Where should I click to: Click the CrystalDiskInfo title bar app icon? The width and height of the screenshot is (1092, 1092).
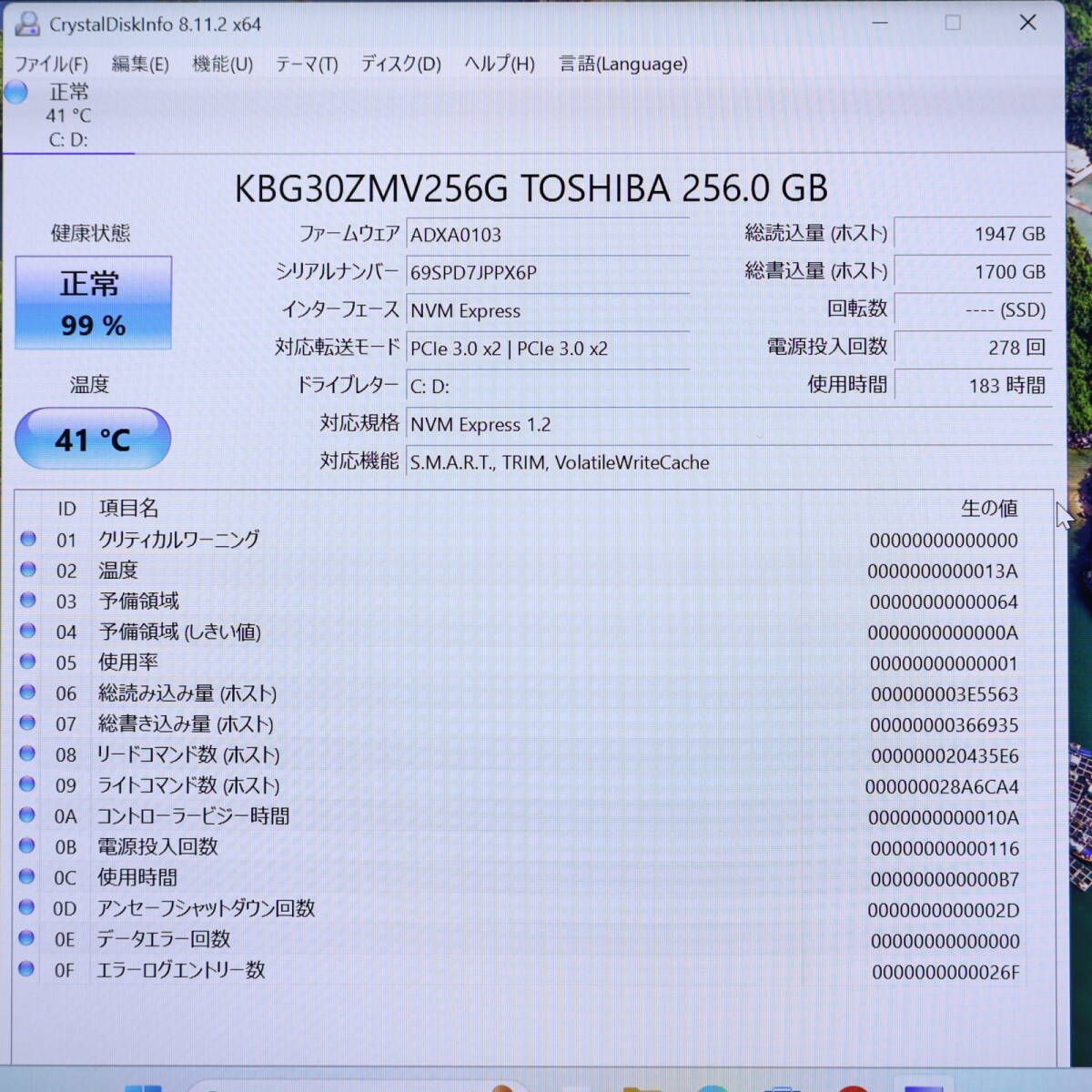pyautogui.click(x=28, y=24)
